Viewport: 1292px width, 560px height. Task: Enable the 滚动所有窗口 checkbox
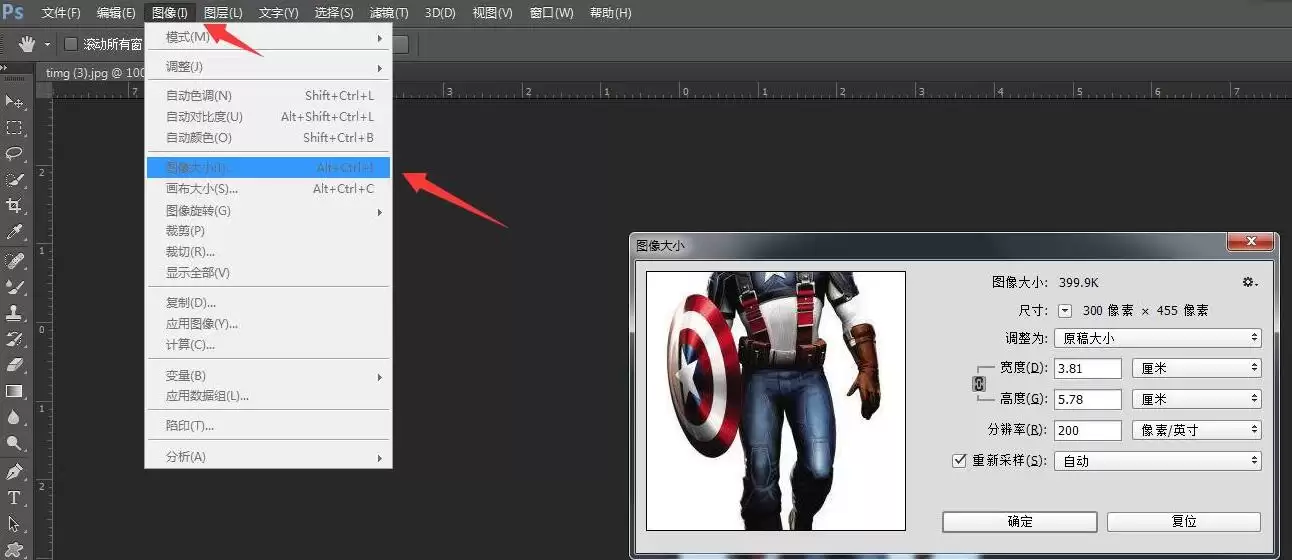pyautogui.click(x=71, y=44)
